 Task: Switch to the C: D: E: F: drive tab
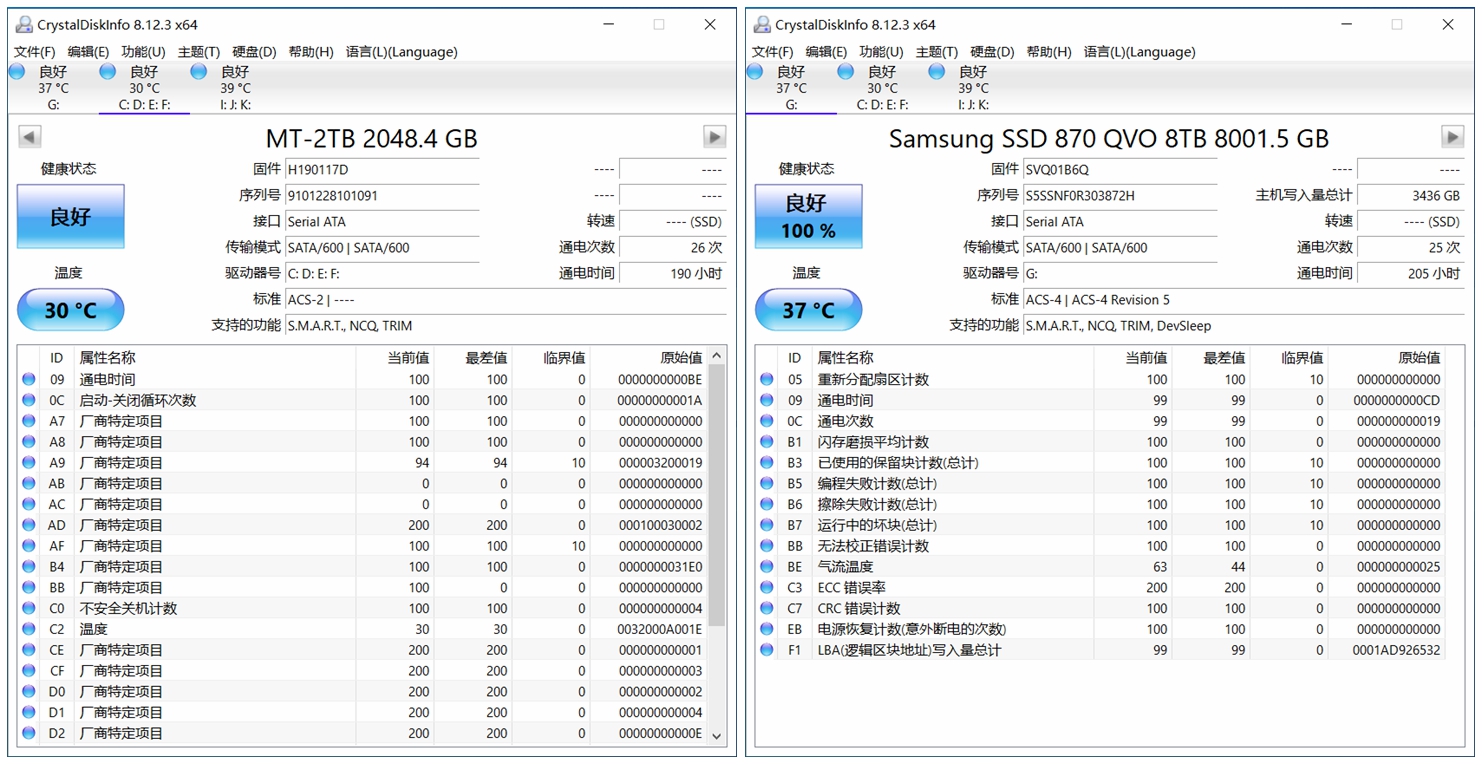[x=143, y=88]
